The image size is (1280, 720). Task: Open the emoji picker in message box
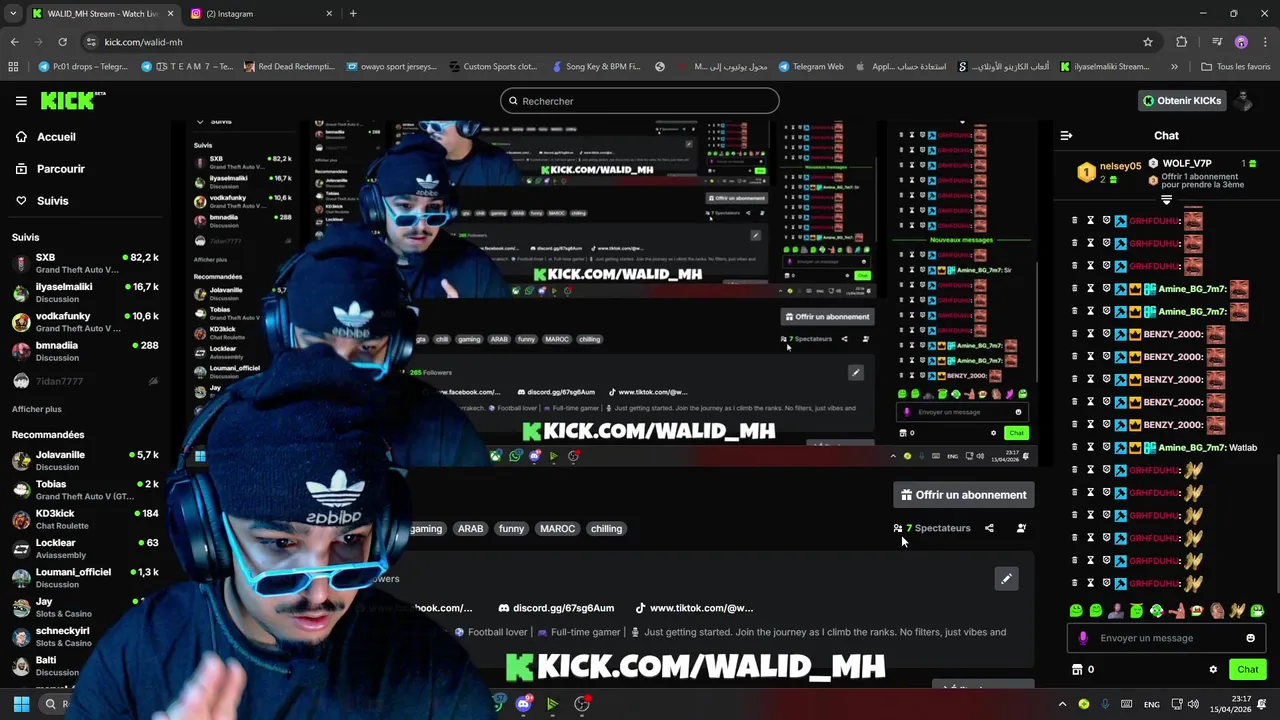point(1250,638)
